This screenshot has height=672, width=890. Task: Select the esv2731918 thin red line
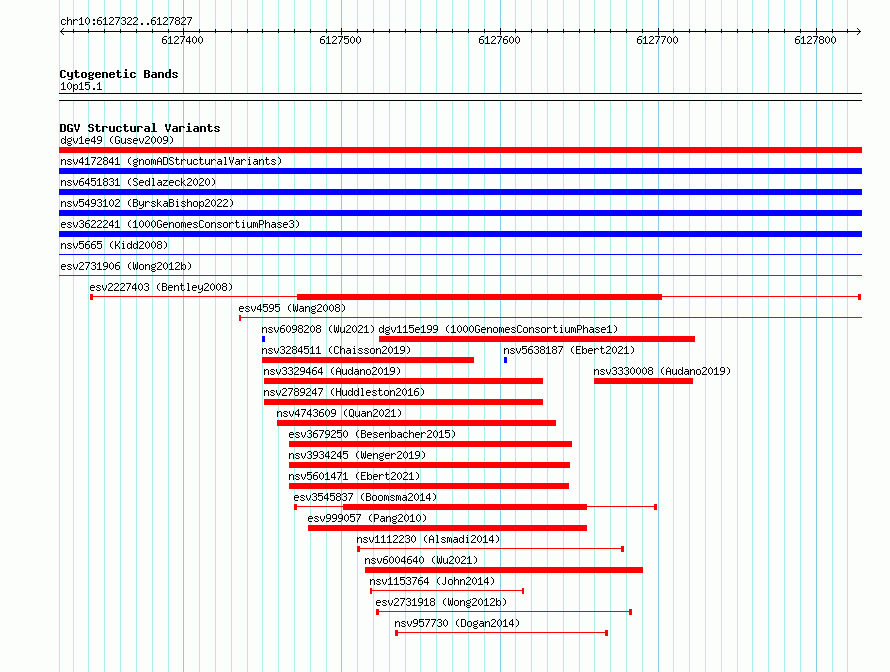coord(504,612)
